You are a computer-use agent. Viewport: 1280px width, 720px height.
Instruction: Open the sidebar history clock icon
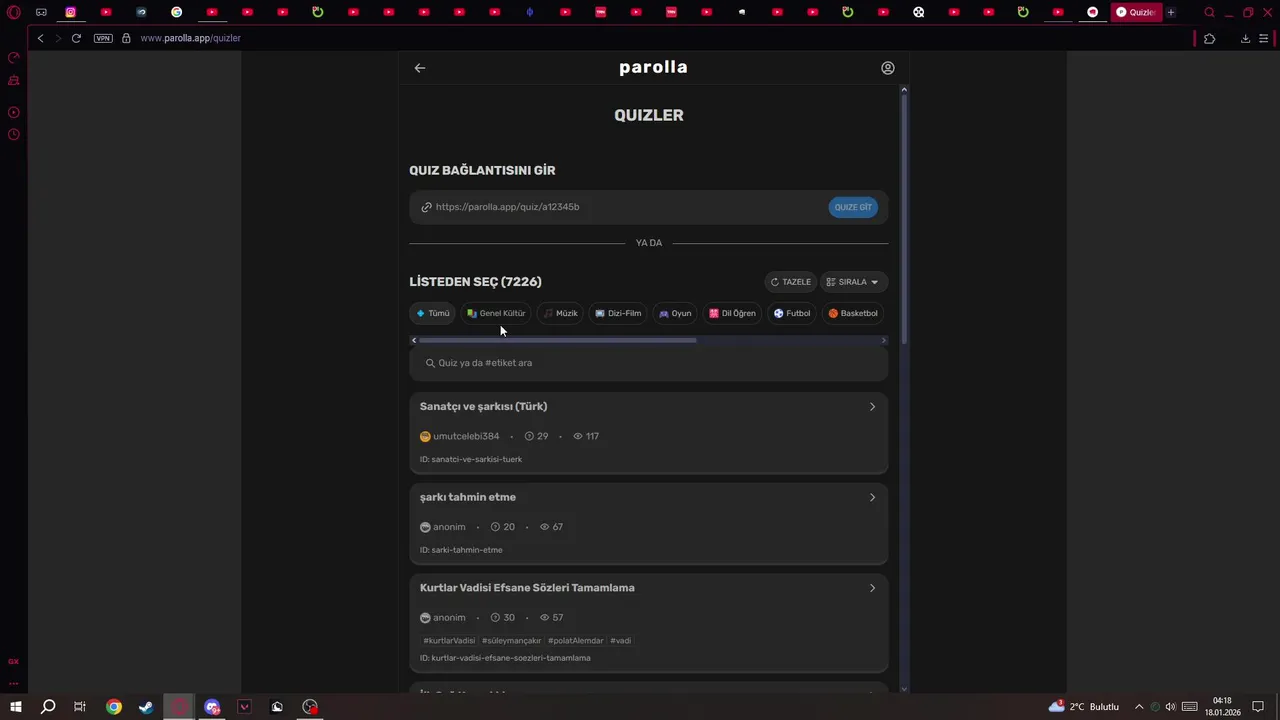click(14, 134)
